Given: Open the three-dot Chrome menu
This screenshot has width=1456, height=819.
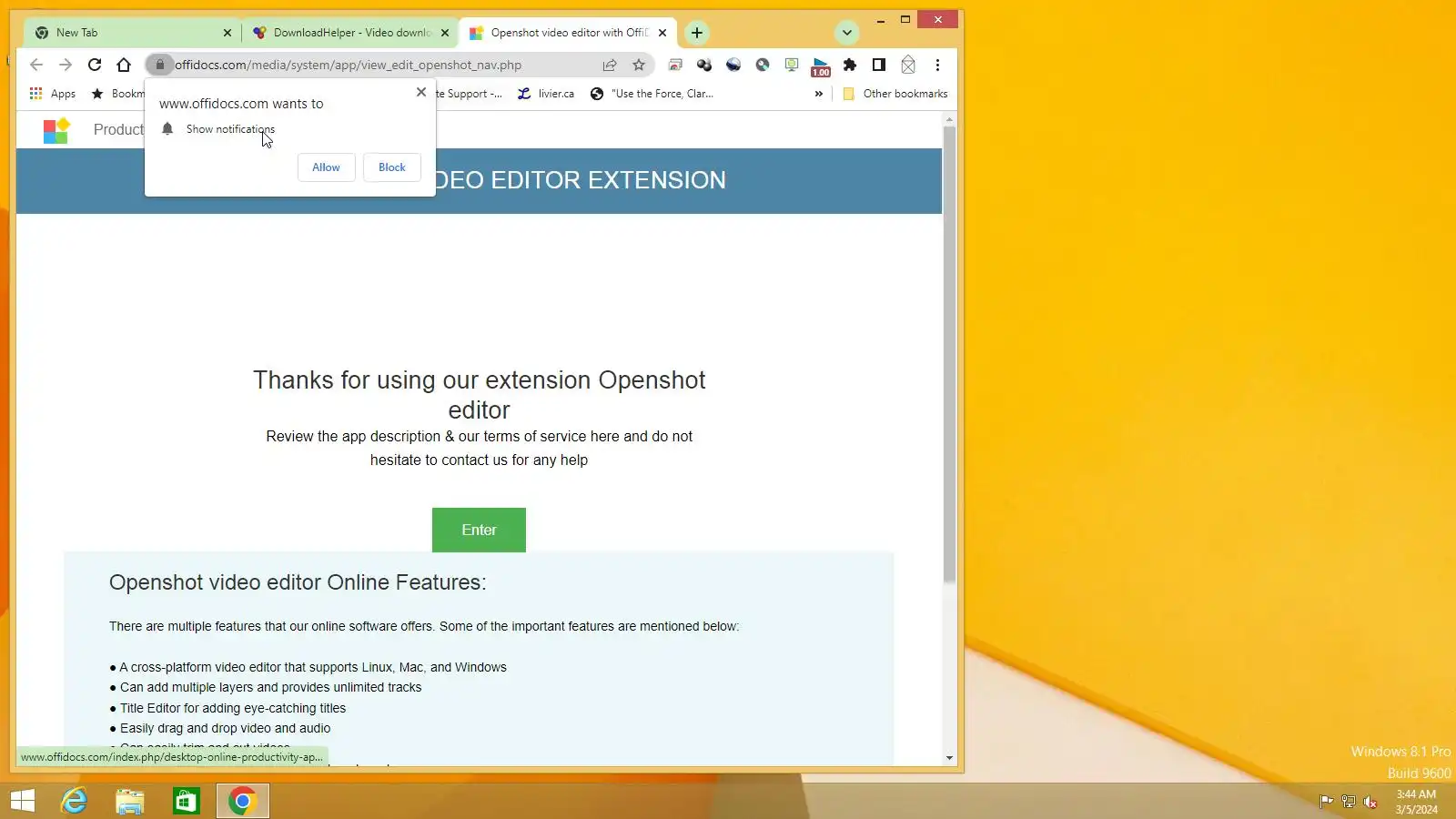Looking at the screenshot, I should [x=937, y=65].
